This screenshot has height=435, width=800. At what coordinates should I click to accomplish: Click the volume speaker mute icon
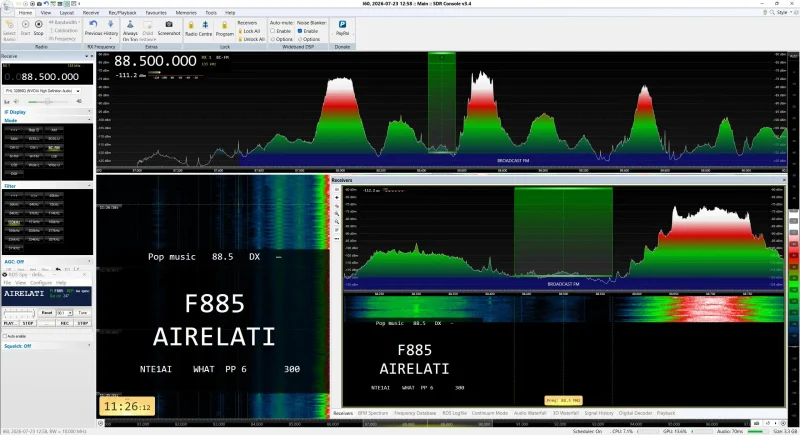tap(16, 101)
